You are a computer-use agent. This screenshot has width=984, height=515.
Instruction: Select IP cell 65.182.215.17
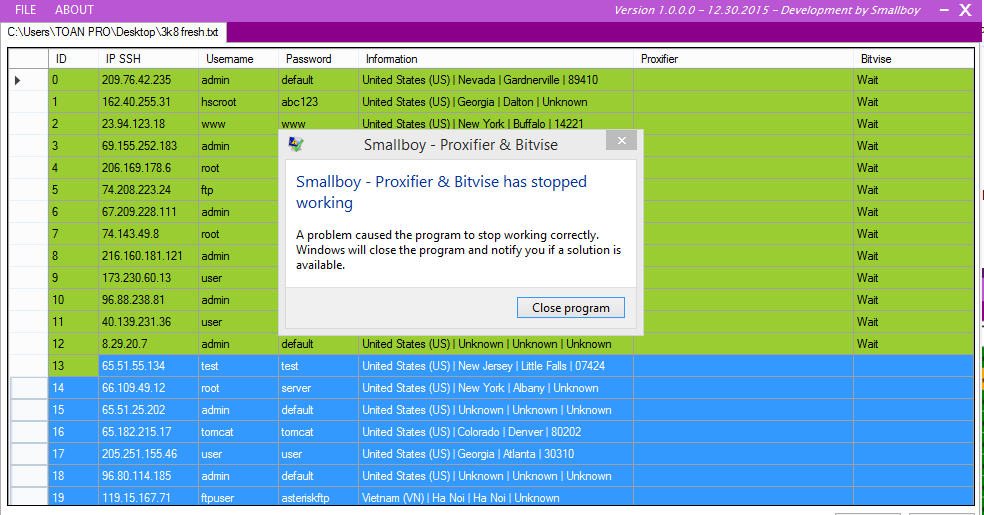point(148,432)
